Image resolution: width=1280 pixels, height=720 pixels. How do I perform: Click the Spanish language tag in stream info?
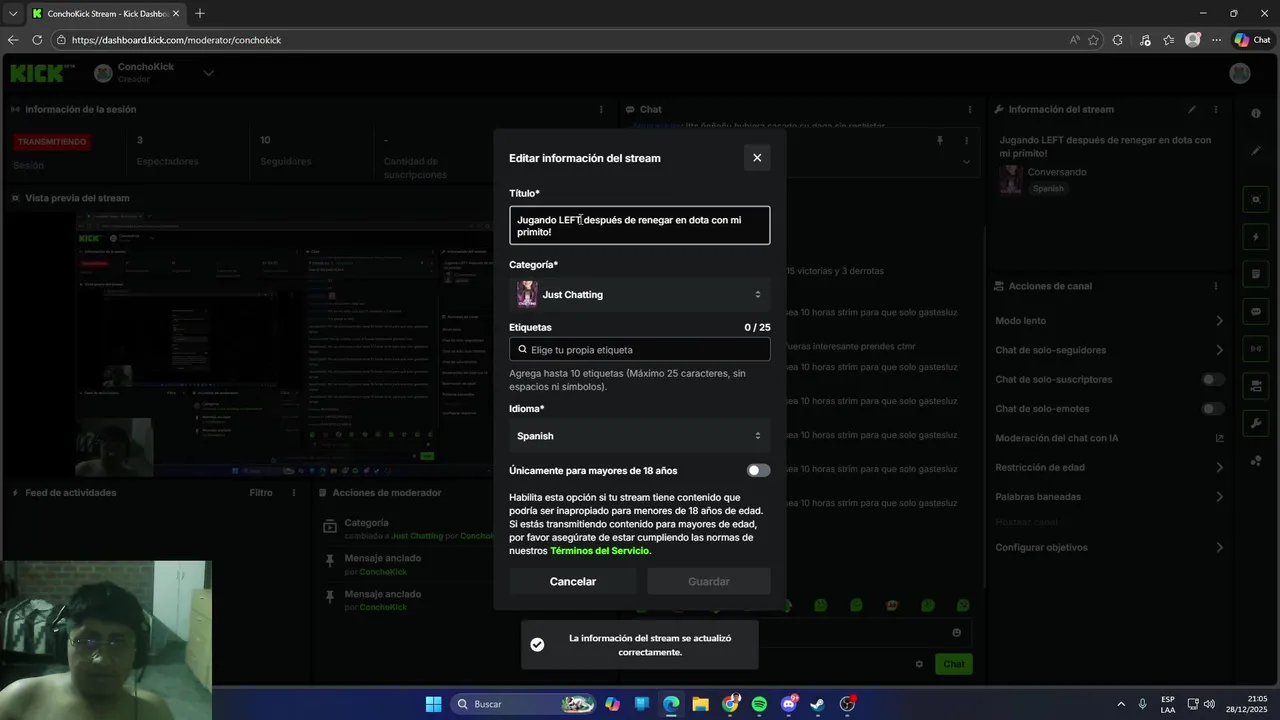(1048, 188)
